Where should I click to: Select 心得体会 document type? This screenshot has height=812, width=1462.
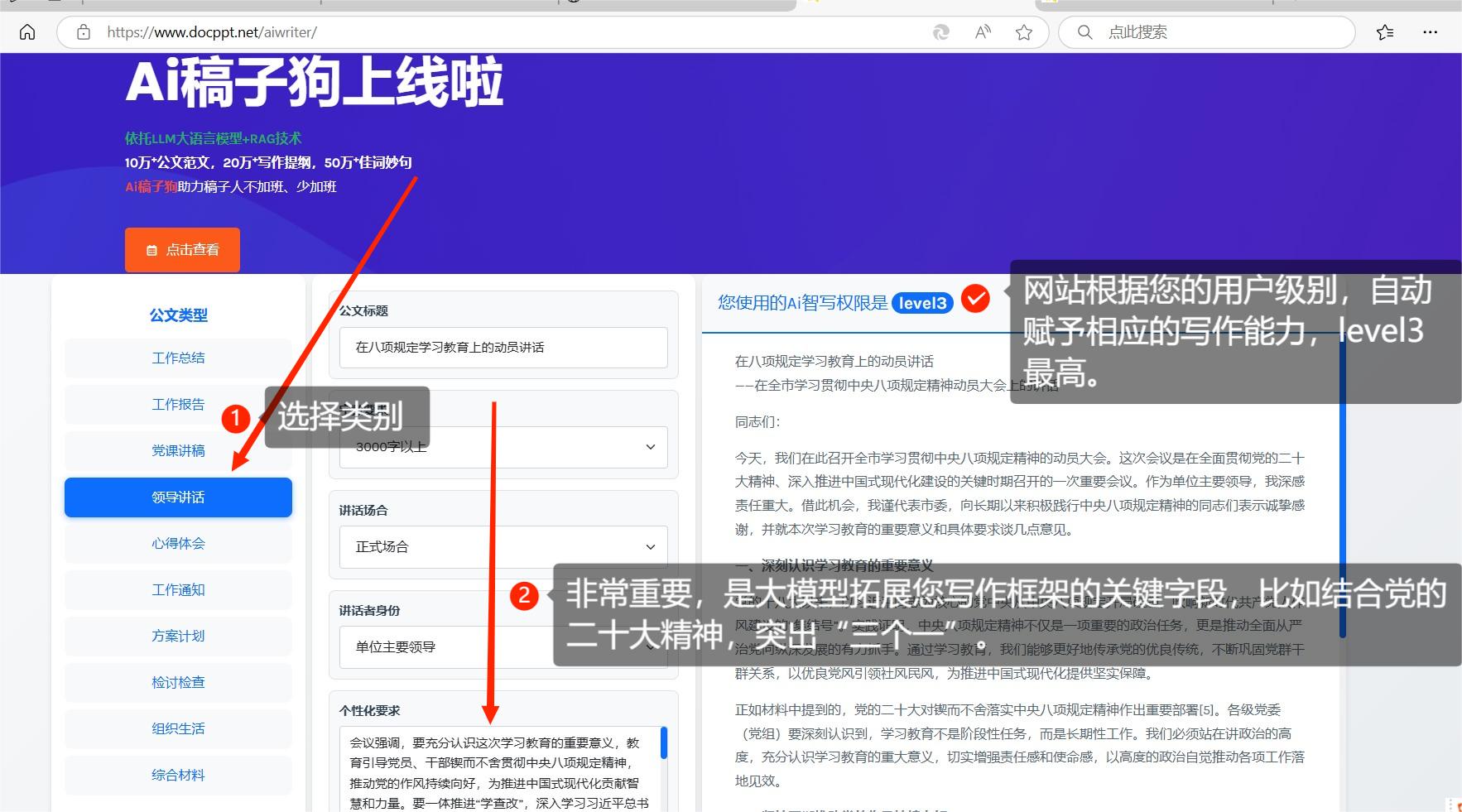pos(178,544)
